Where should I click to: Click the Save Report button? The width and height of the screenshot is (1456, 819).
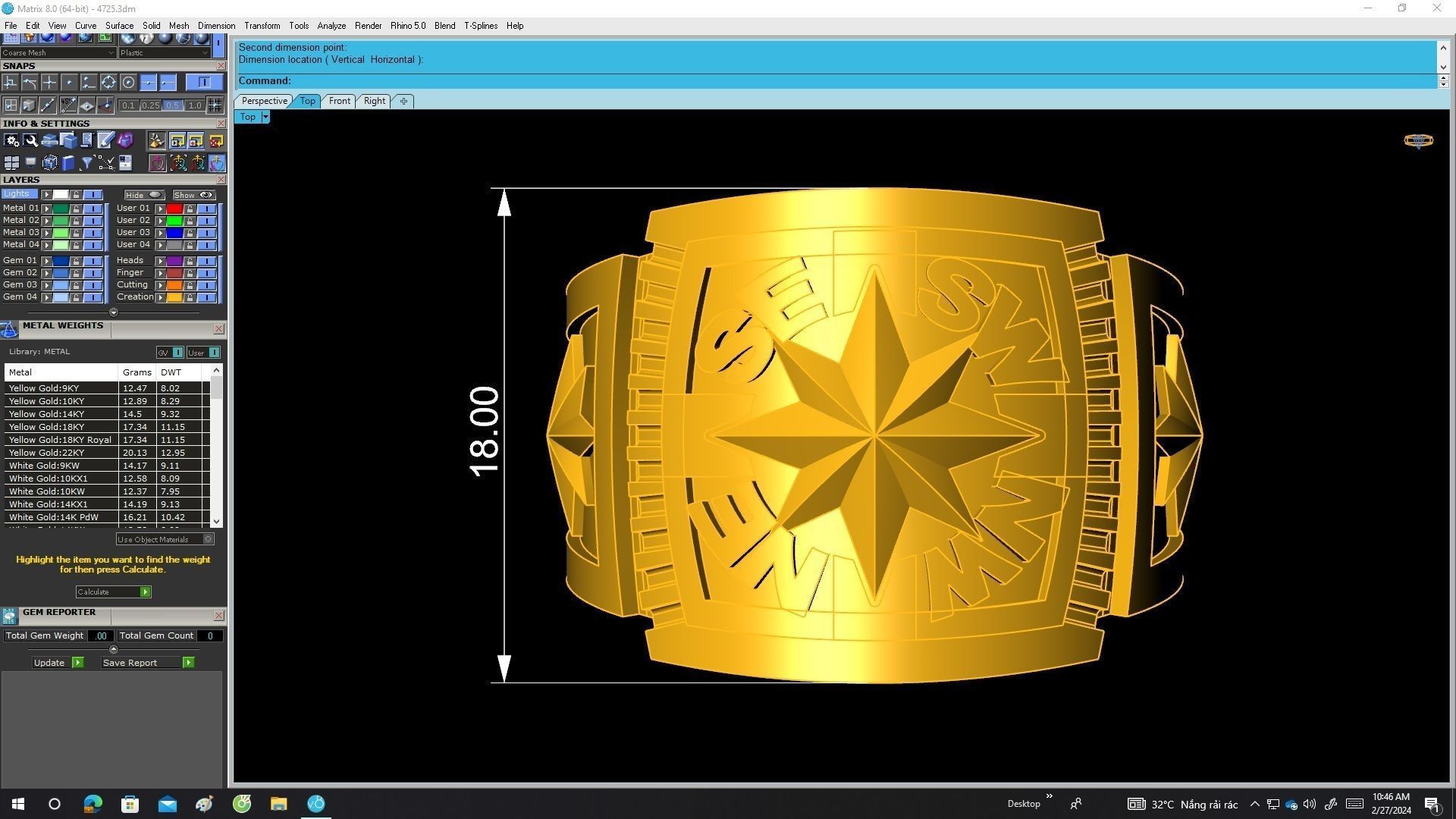point(147,663)
